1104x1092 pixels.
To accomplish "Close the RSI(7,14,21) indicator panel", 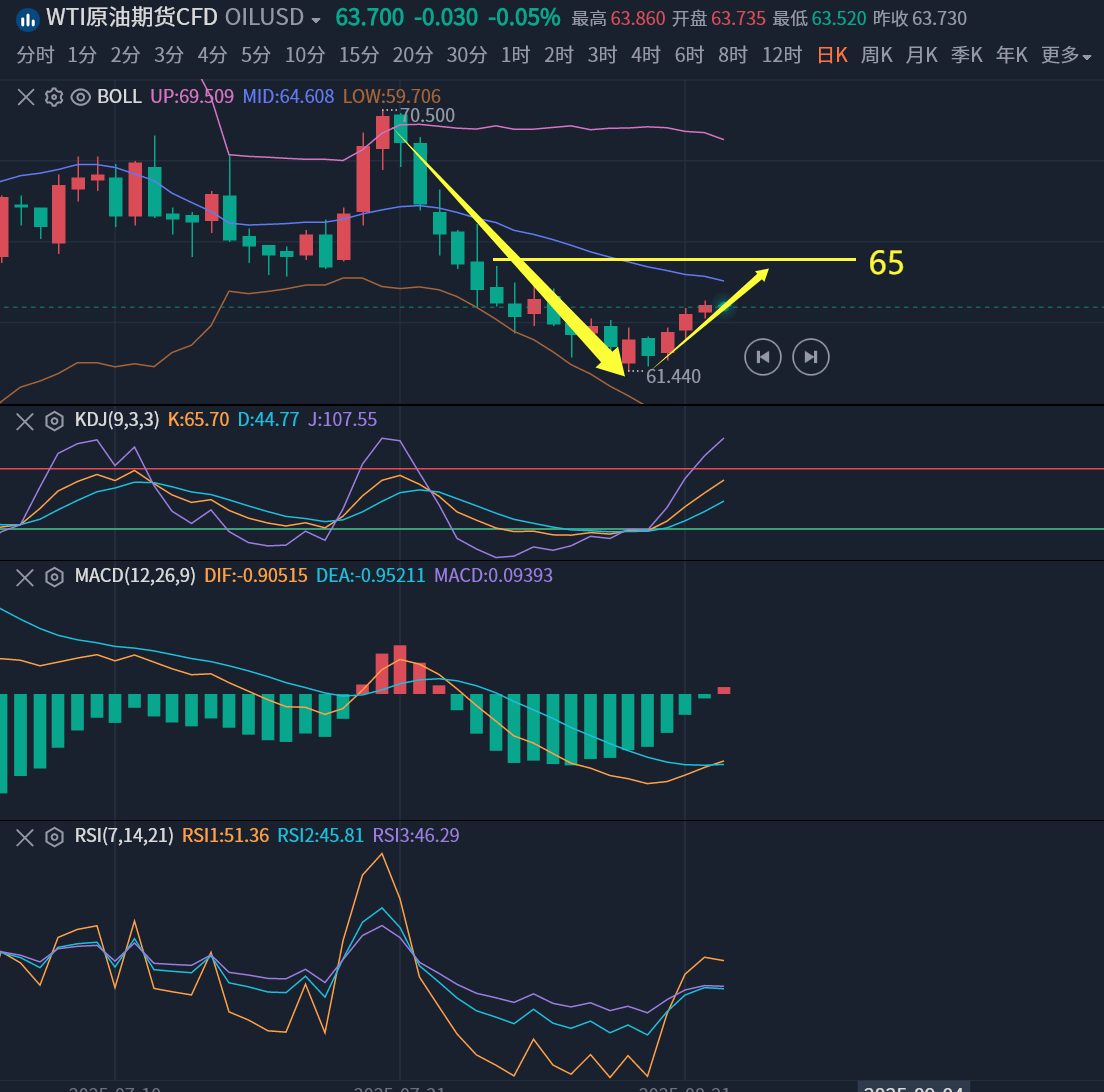I will tap(26, 837).
